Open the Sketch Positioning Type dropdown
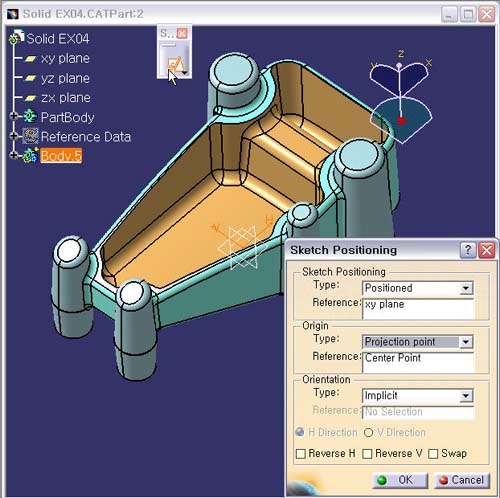 pyautogui.click(x=466, y=288)
